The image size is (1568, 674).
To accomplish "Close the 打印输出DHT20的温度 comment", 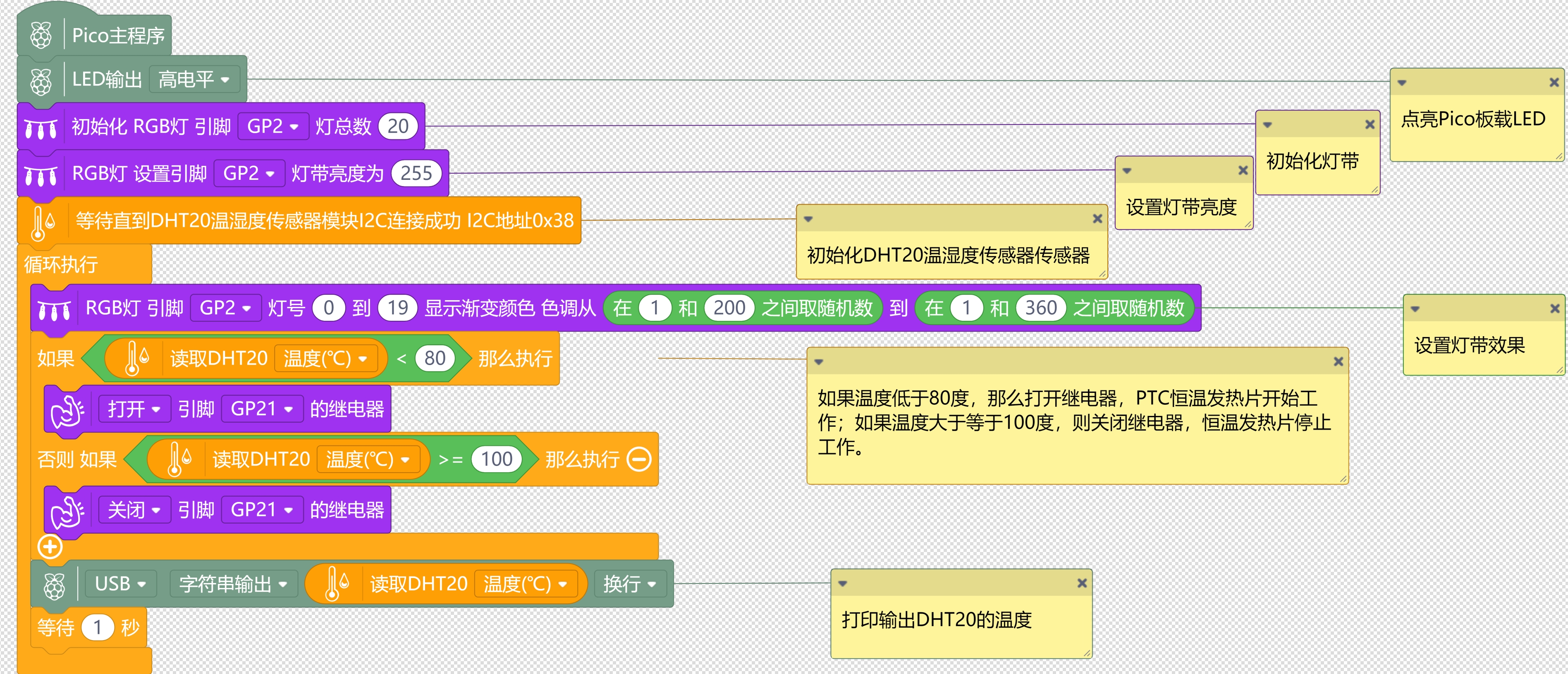I will 1082,583.
